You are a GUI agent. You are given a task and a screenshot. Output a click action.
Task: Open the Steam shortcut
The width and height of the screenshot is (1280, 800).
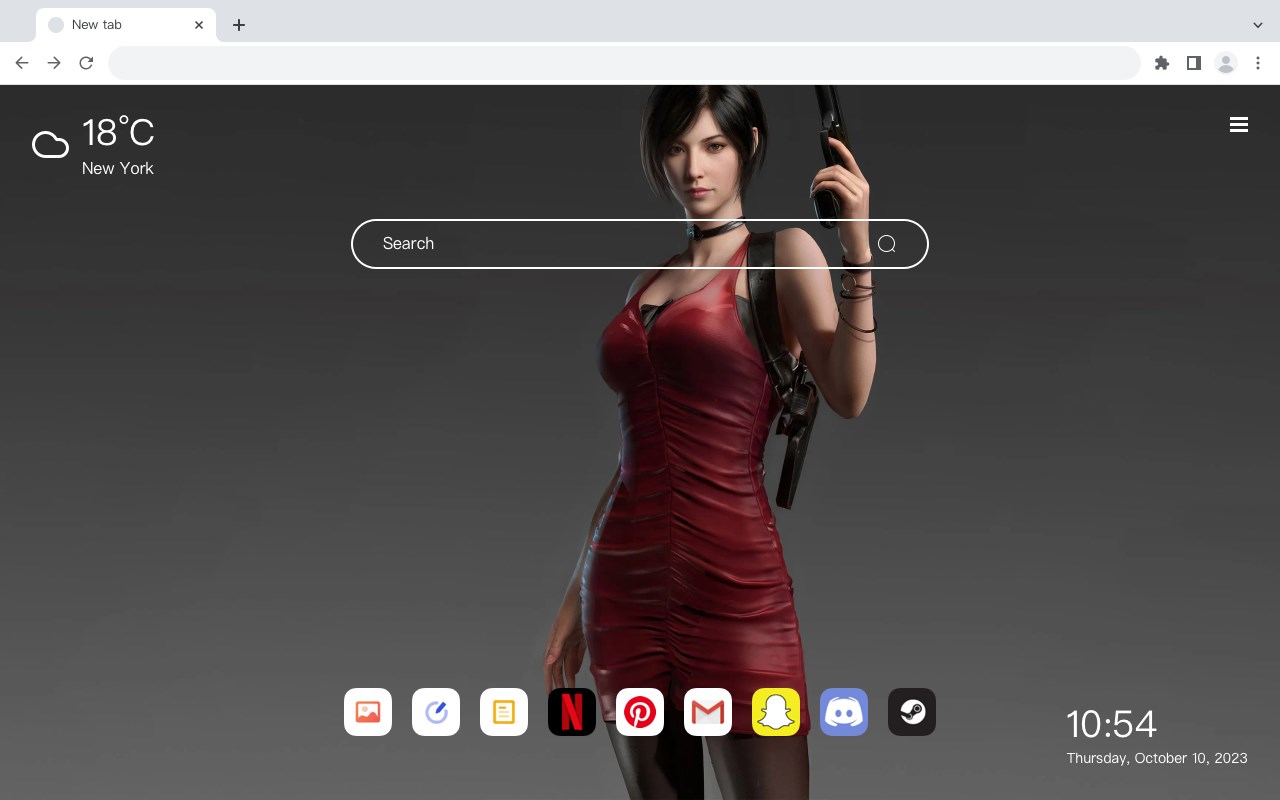point(912,712)
